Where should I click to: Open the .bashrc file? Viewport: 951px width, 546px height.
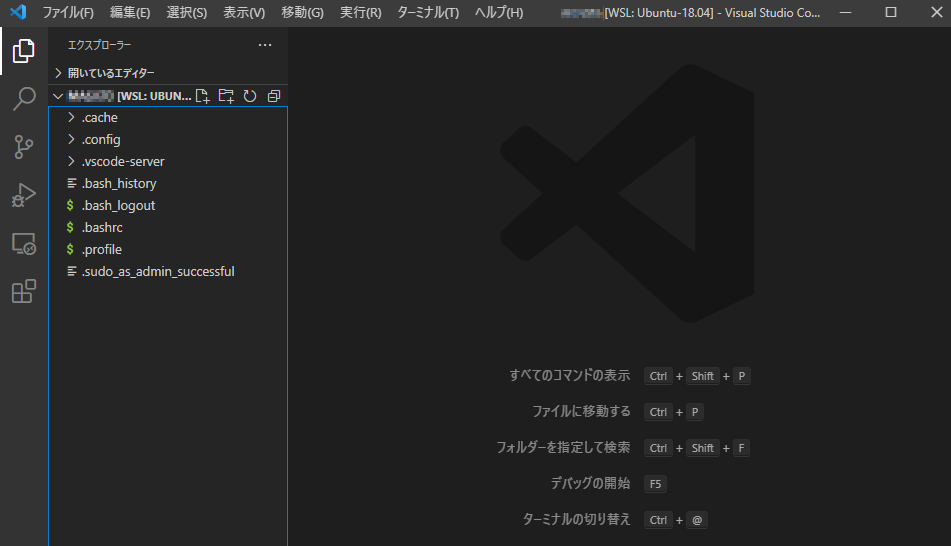click(x=168, y=228)
